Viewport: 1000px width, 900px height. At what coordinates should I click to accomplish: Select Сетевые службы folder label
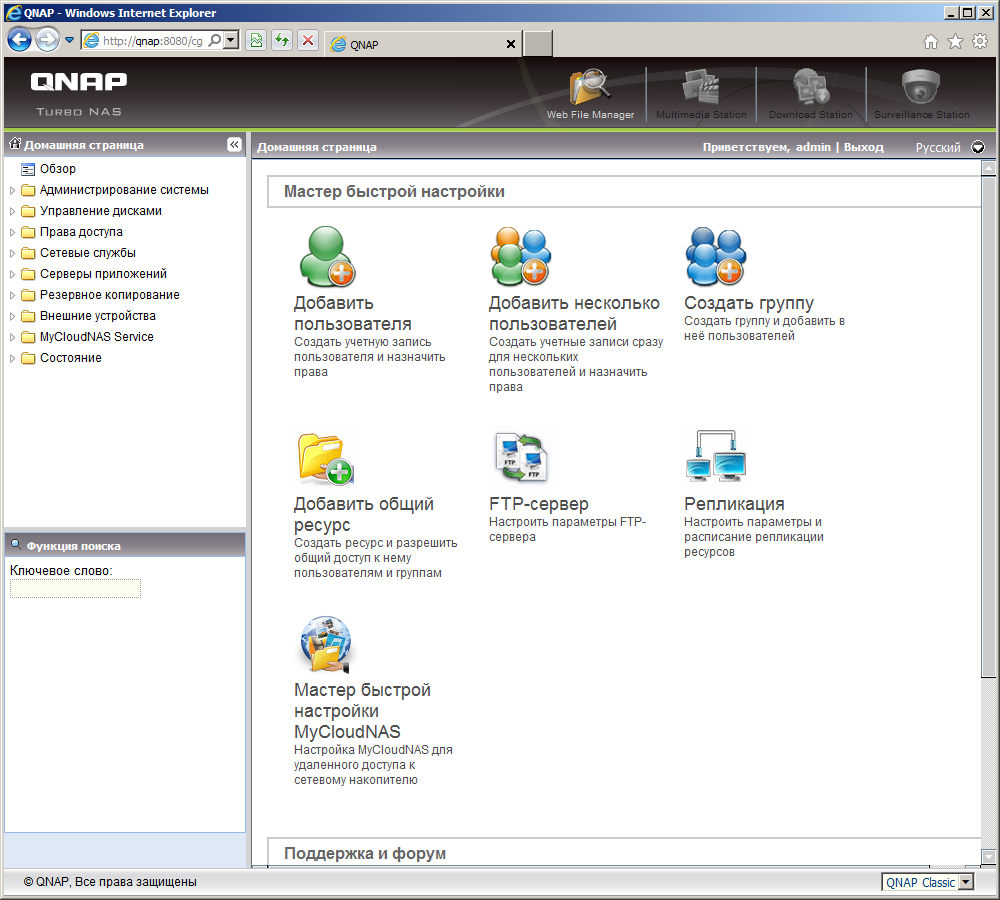pos(87,253)
